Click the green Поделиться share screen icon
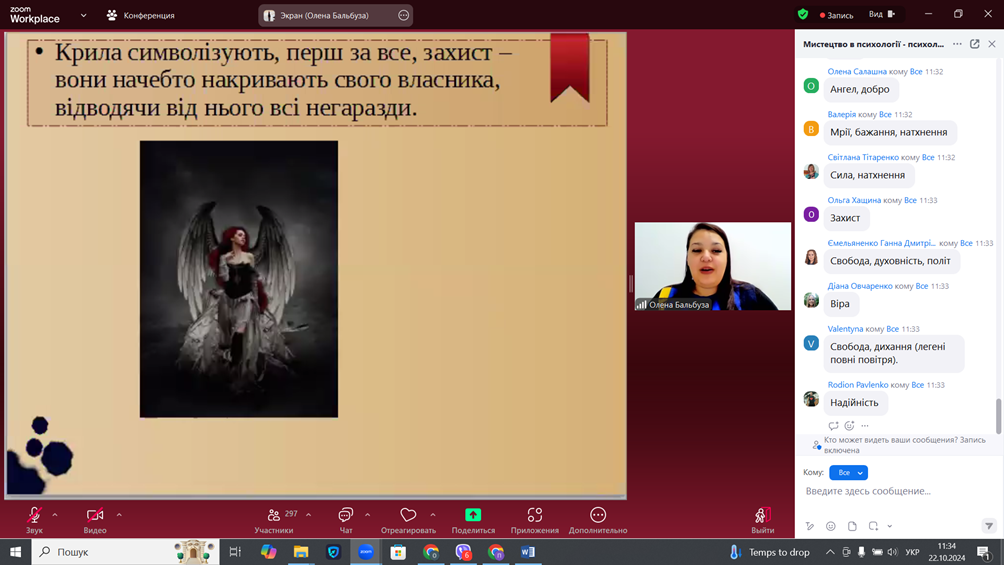Viewport: 1004px width, 565px height. [473, 515]
